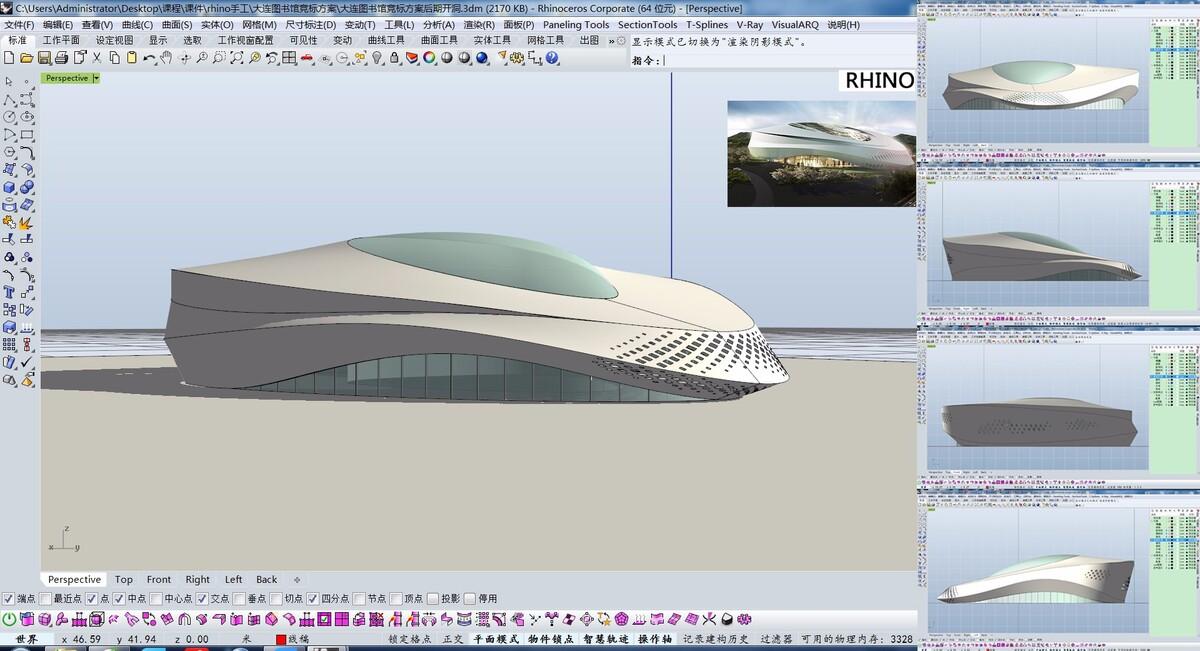This screenshot has height=651, width=1200.
Task: Toggle the 中点 osnap checkbox
Action: pos(119,599)
